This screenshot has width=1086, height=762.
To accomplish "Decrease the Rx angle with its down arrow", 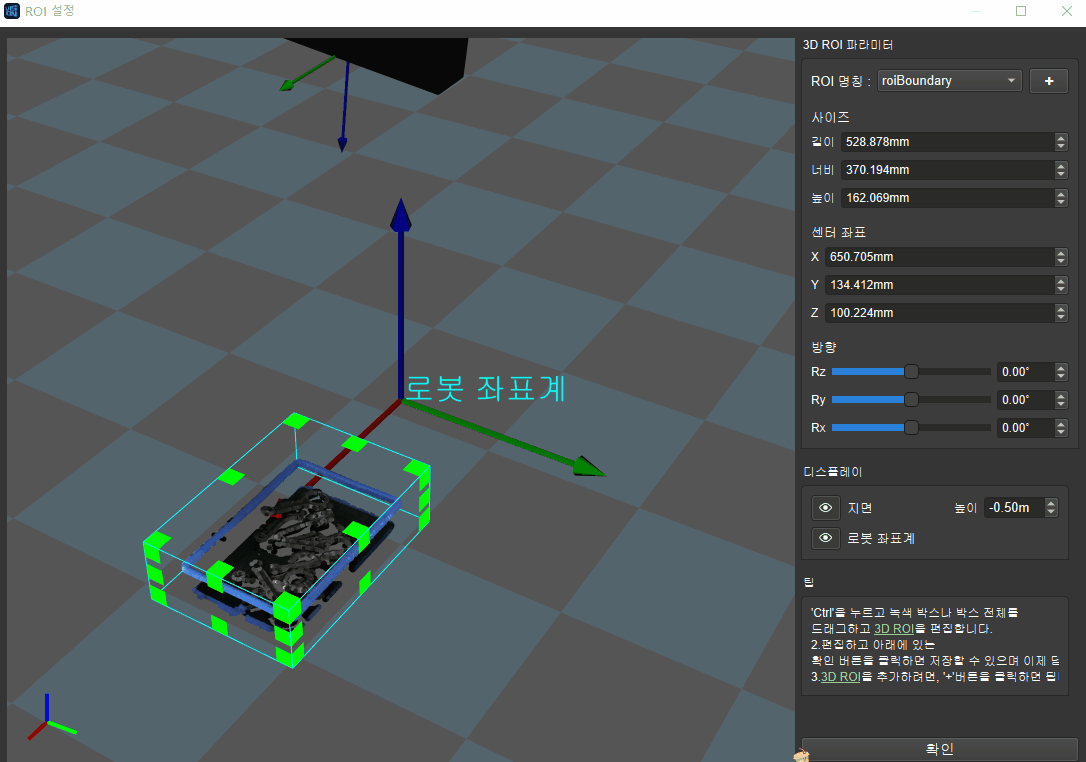I will 1061,432.
